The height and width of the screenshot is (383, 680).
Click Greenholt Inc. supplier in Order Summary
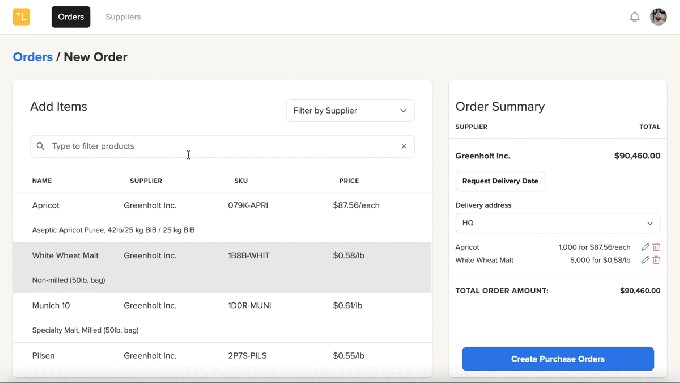click(x=483, y=156)
